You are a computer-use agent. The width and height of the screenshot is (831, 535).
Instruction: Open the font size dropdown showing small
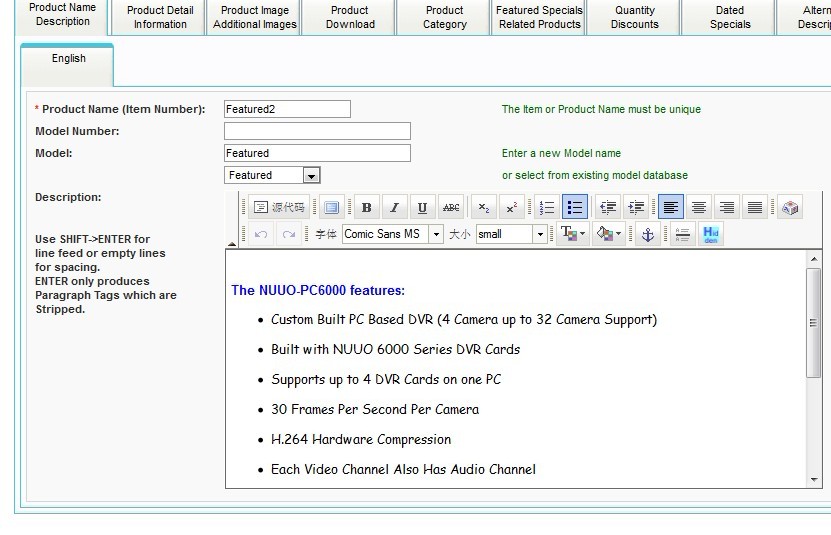coord(540,234)
